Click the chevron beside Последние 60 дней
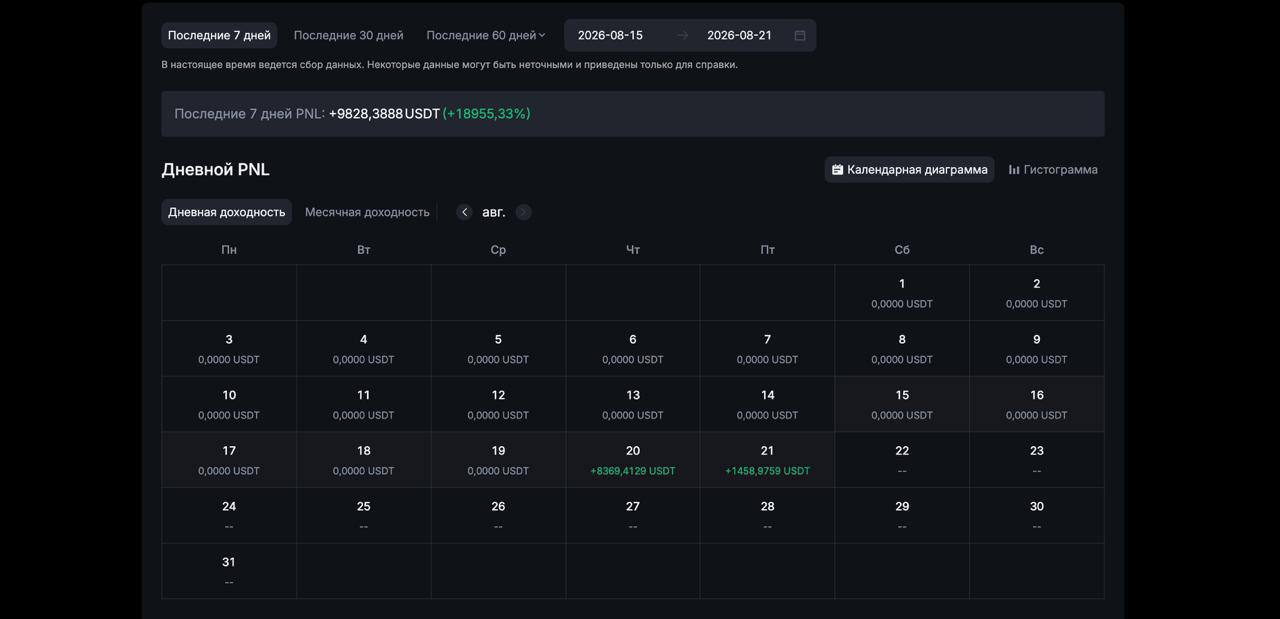This screenshot has height=619, width=1280. (x=542, y=35)
